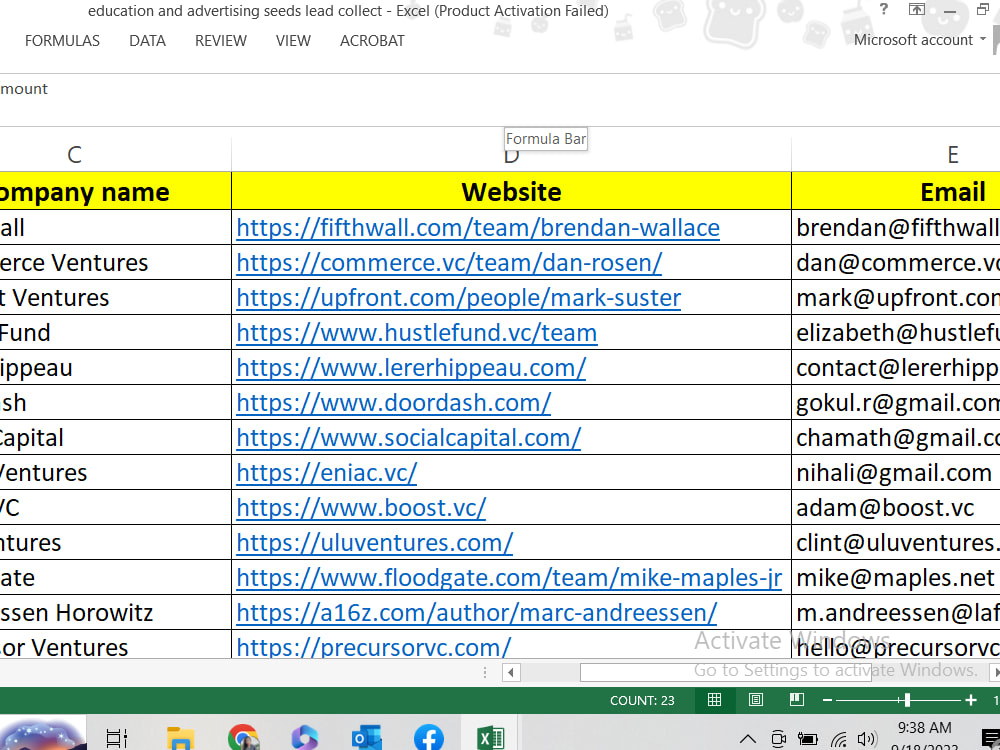Viewport: 1000px width, 750px height.
Task: Select the chamath@gmail cell
Action: click(x=895, y=438)
